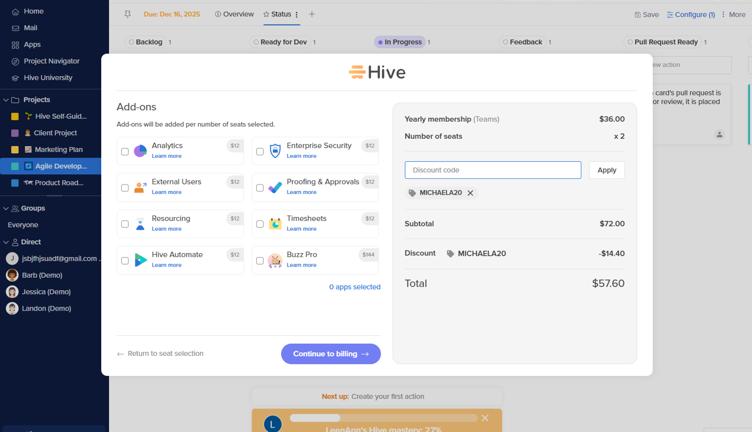Click the tag icon on MICHAELA20 chip
This screenshot has width=752, height=432.
click(x=412, y=193)
